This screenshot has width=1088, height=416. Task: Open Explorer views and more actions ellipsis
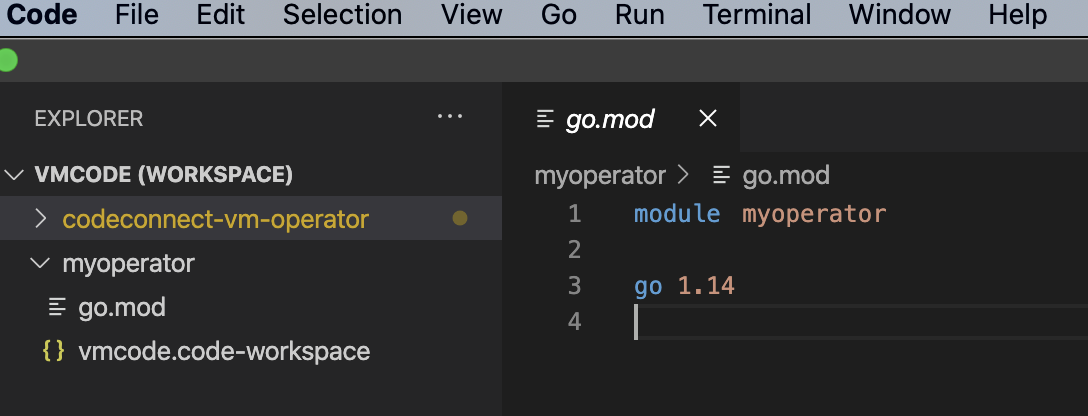(450, 117)
